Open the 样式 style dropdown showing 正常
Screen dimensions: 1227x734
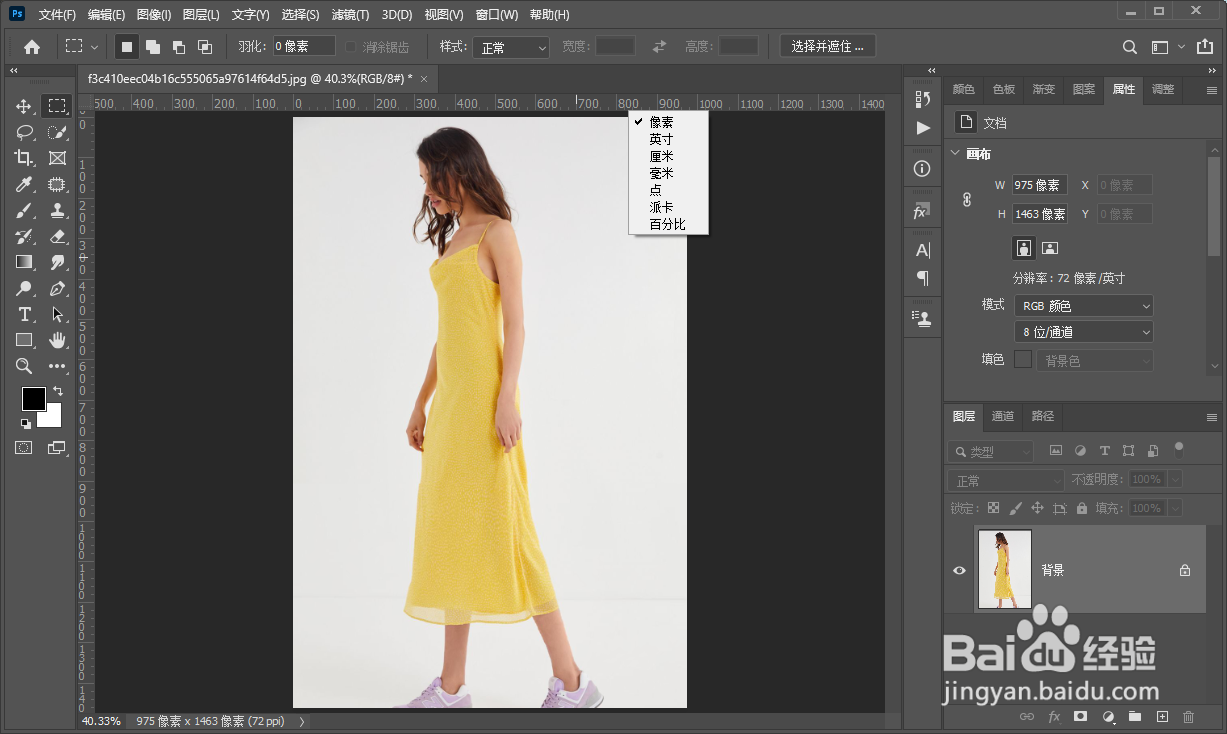pos(511,47)
